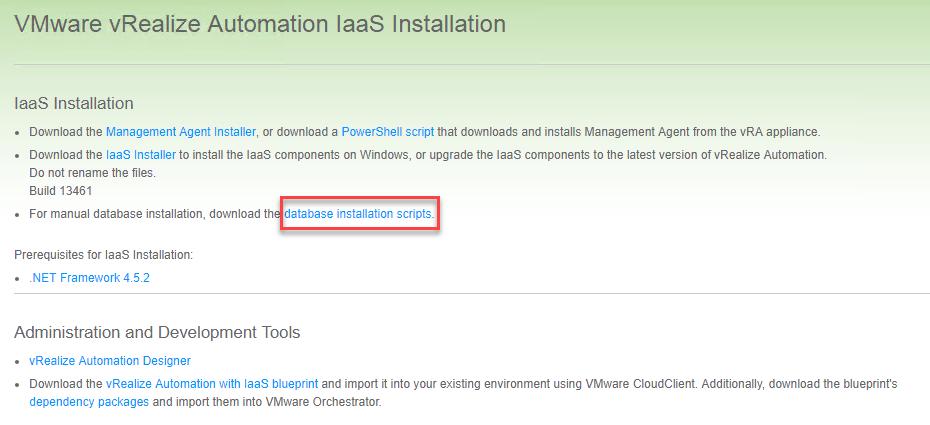The image size is (930, 425).
Task: Open the Management Agent Installer link
Action: (x=180, y=132)
